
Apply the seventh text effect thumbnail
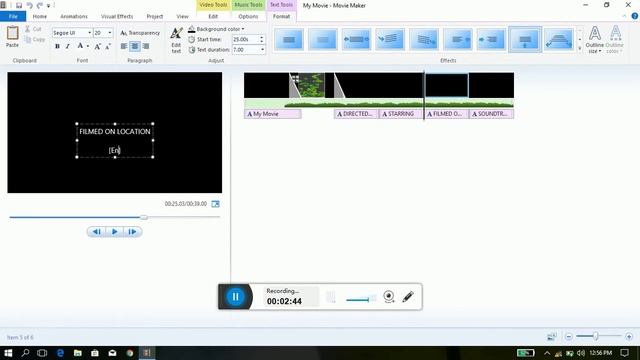[x=491, y=40]
